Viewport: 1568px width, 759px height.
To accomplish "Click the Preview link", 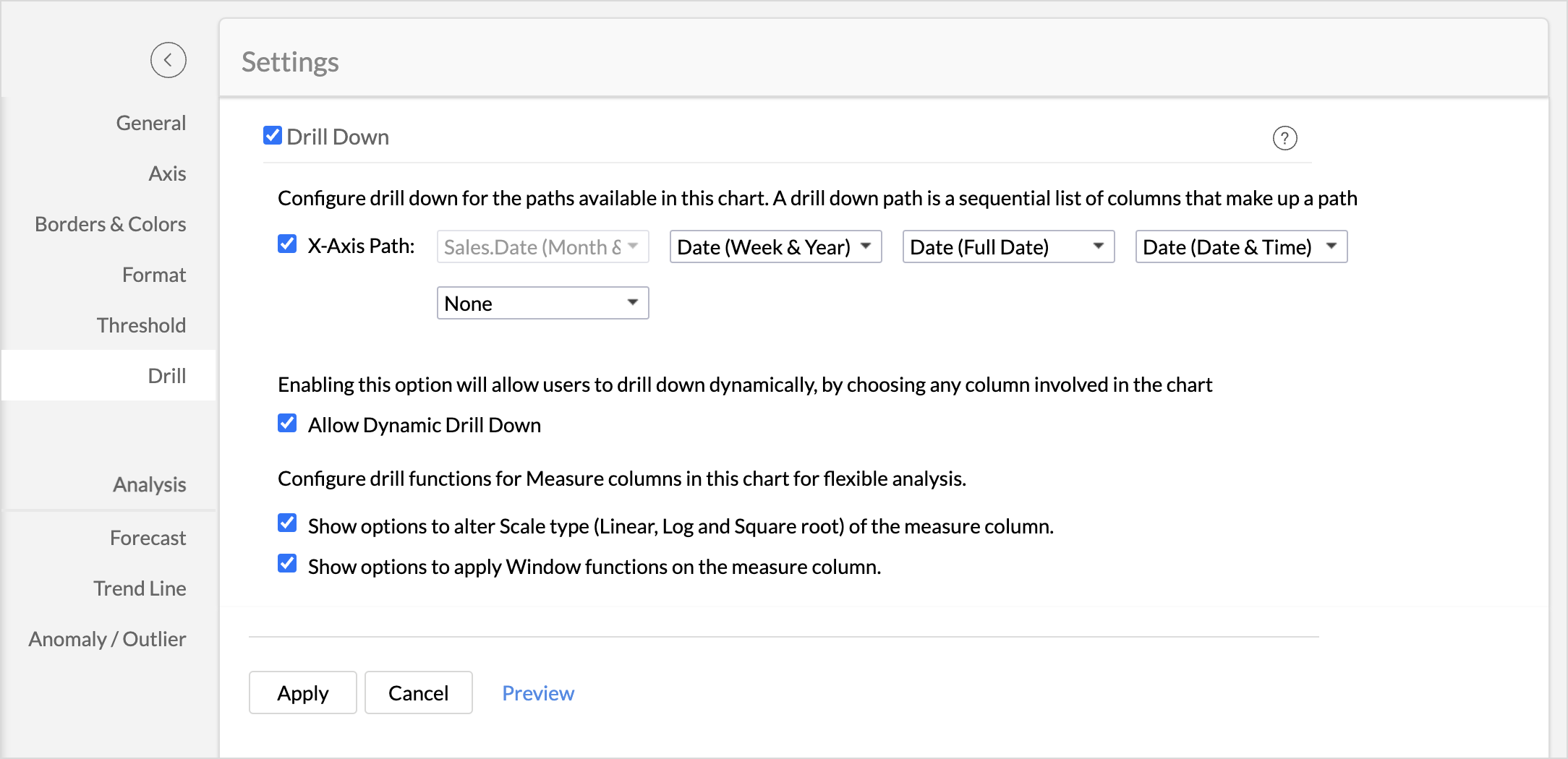I will coord(538,693).
